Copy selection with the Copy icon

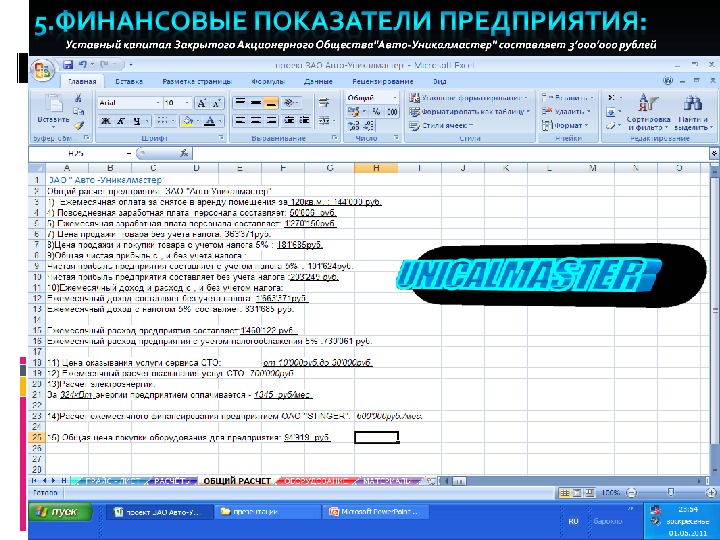pyautogui.click(x=79, y=111)
